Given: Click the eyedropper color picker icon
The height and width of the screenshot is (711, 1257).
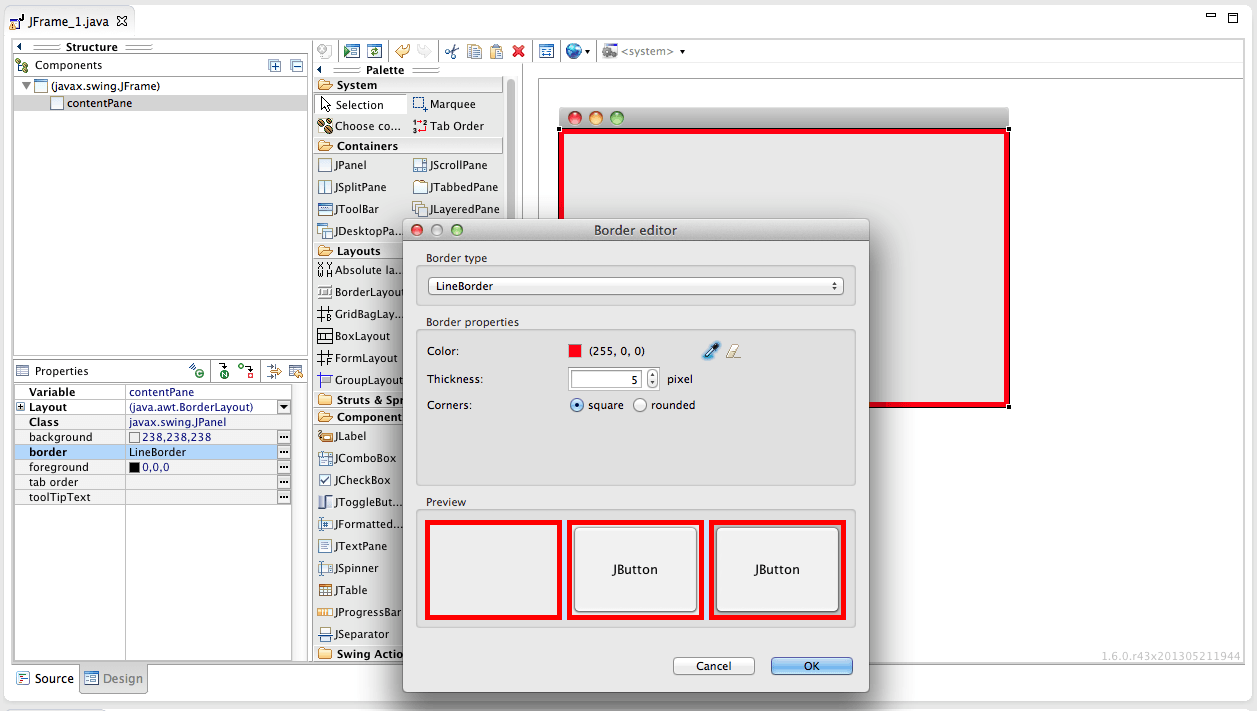Looking at the screenshot, I should pos(711,351).
